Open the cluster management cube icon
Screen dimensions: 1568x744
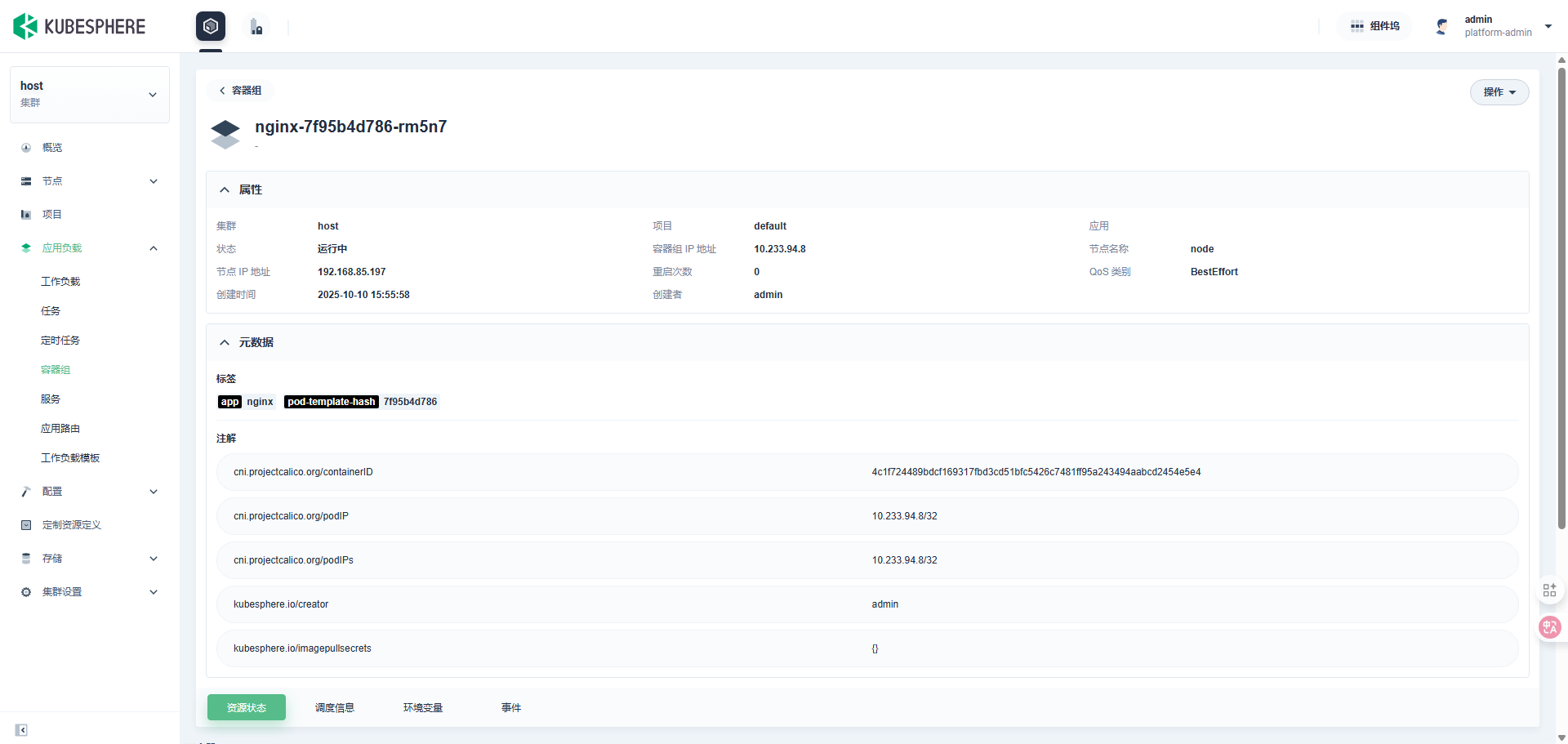tap(211, 26)
